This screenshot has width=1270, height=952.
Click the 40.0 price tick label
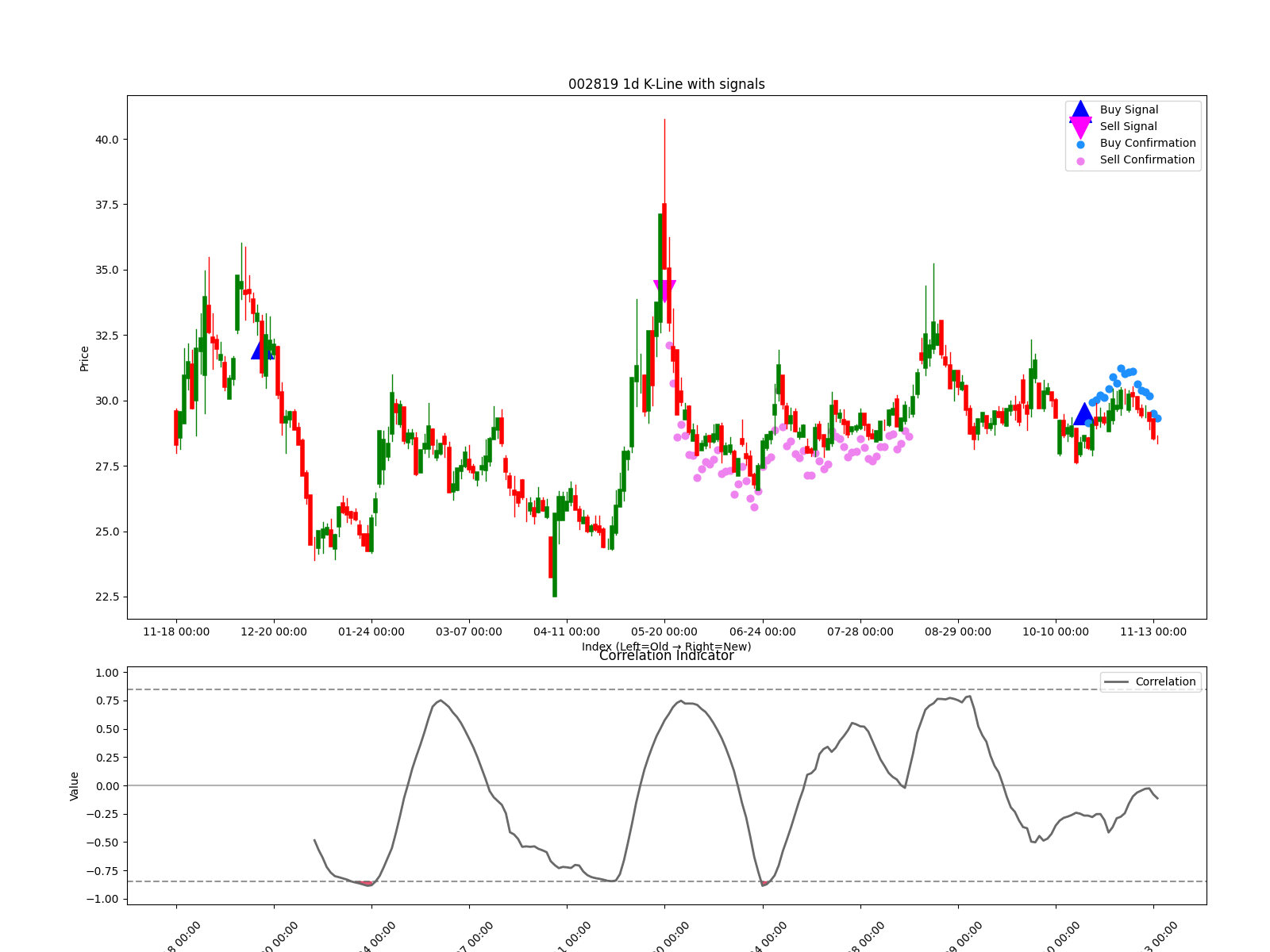(106, 140)
